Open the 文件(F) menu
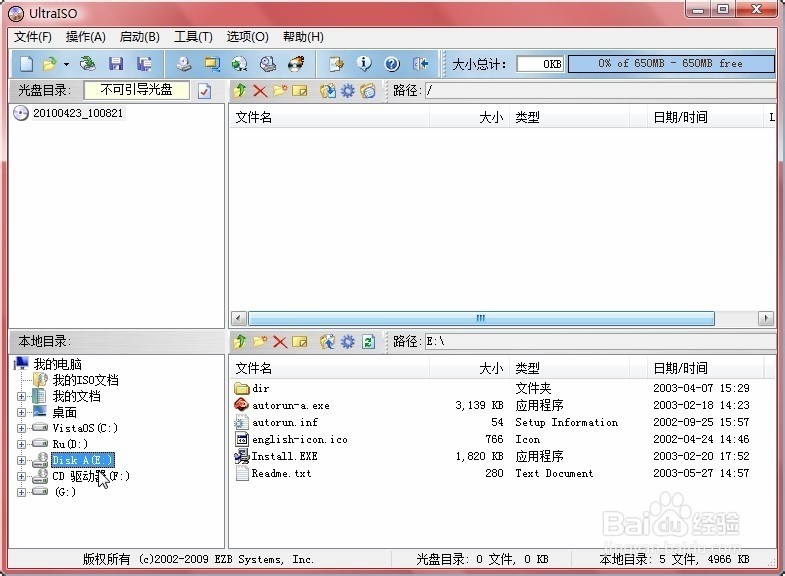The height and width of the screenshot is (576, 785). 33,37
